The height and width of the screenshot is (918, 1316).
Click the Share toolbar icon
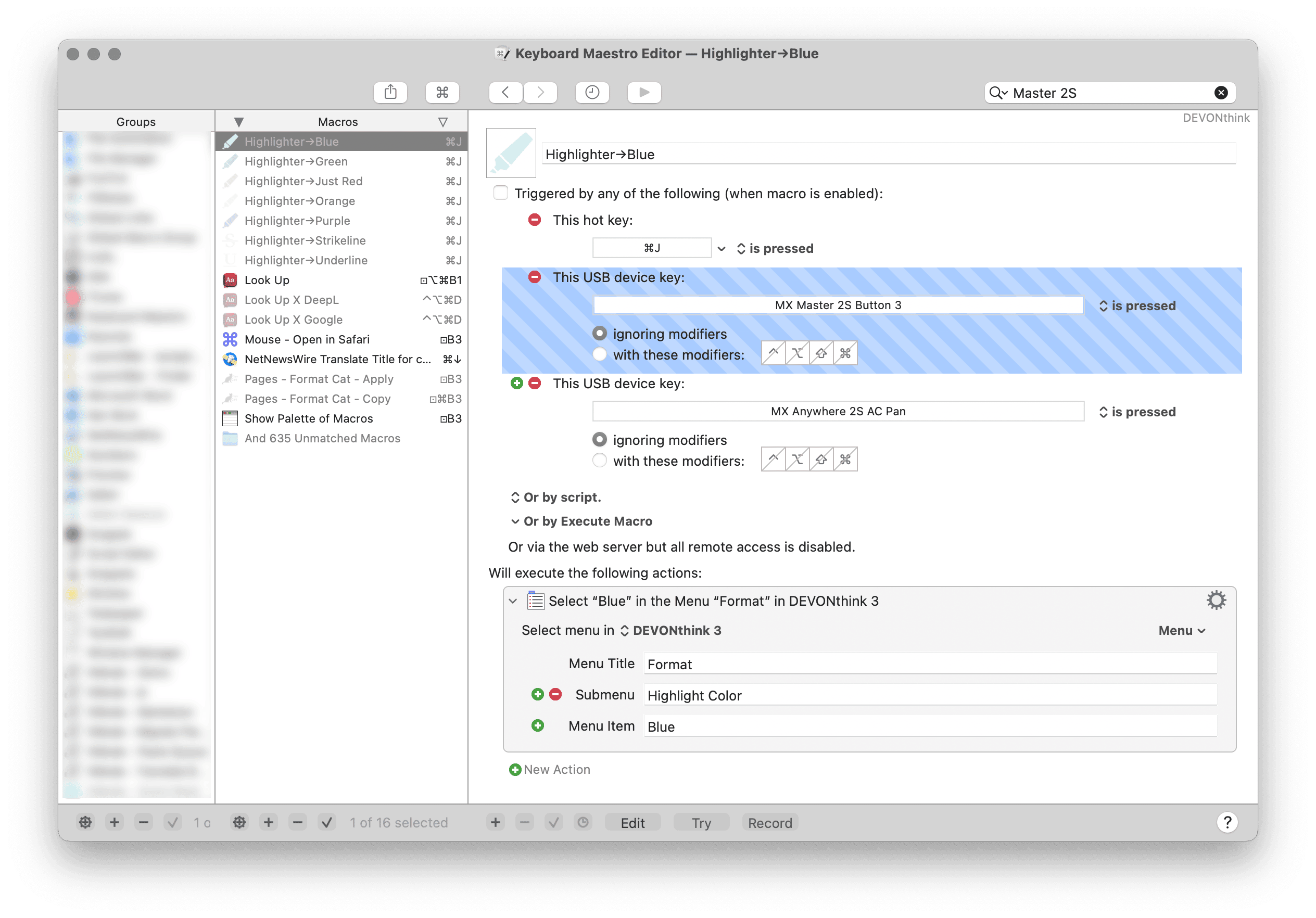390,92
